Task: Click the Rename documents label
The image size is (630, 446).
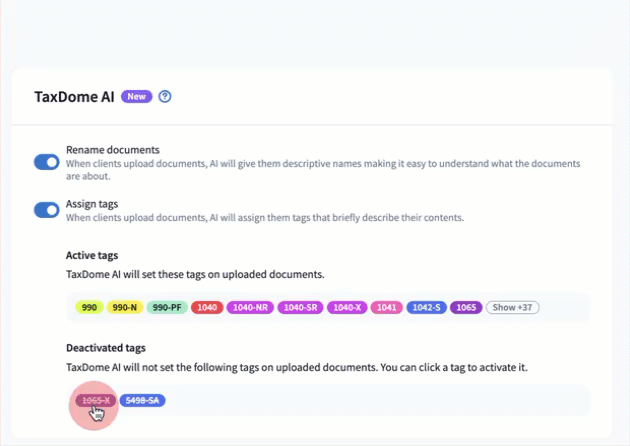Action: (112, 150)
